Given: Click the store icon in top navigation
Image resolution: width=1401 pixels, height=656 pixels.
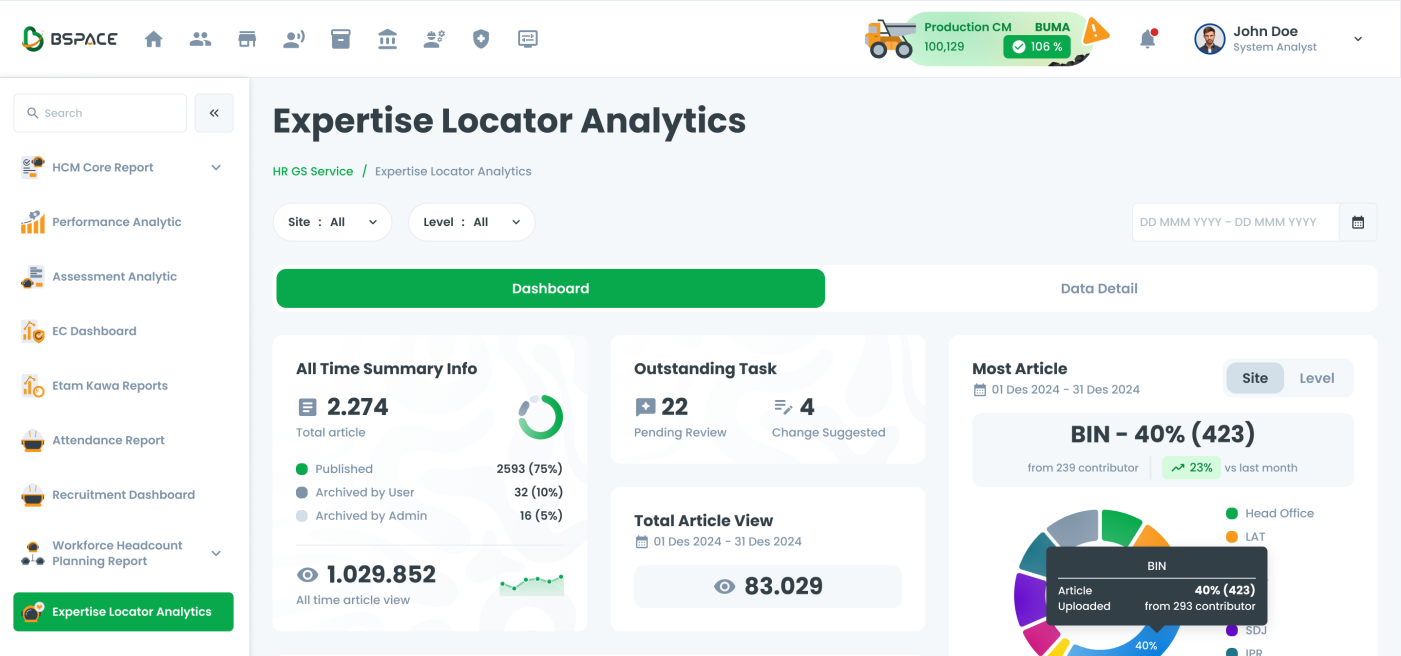Looking at the screenshot, I should pos(247,39).
